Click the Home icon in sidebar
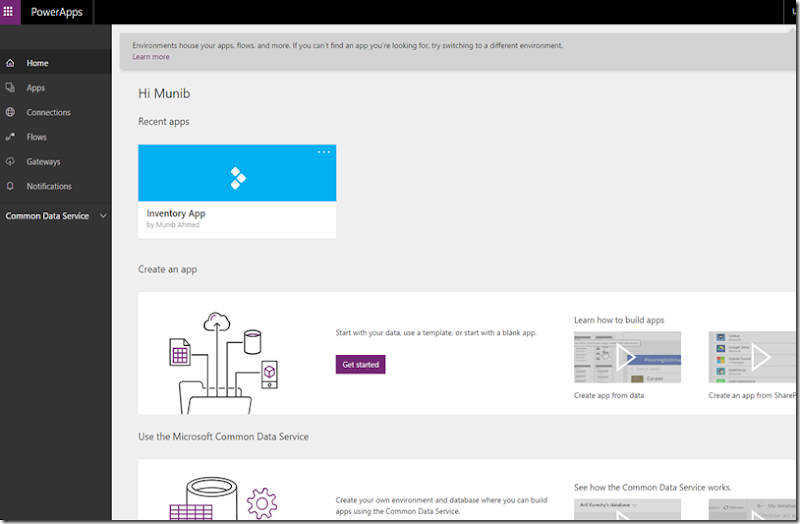Viewport: 800px width, 524px height. tap(10, 63)
